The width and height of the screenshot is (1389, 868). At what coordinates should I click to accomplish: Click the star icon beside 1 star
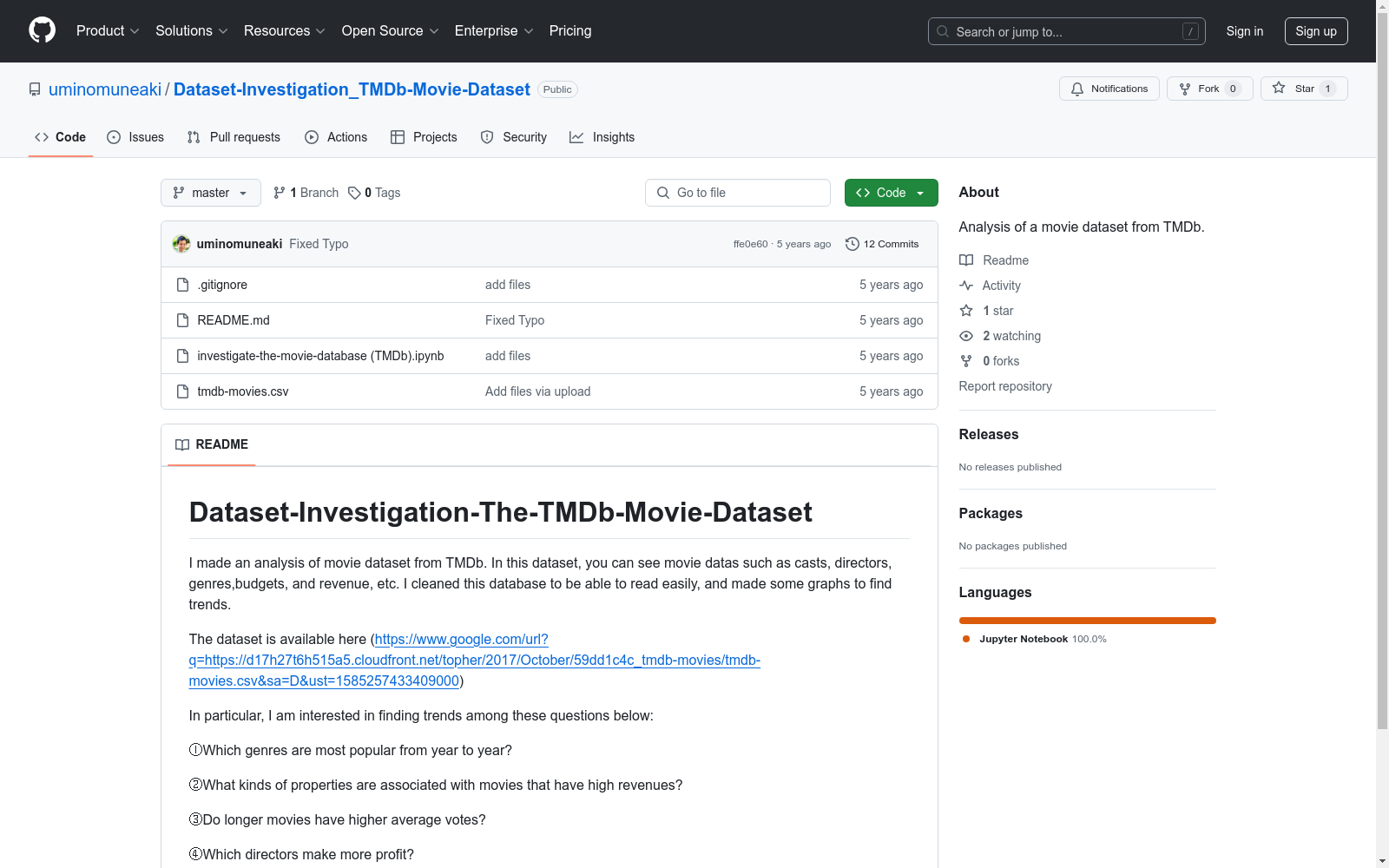pos(966,311)
